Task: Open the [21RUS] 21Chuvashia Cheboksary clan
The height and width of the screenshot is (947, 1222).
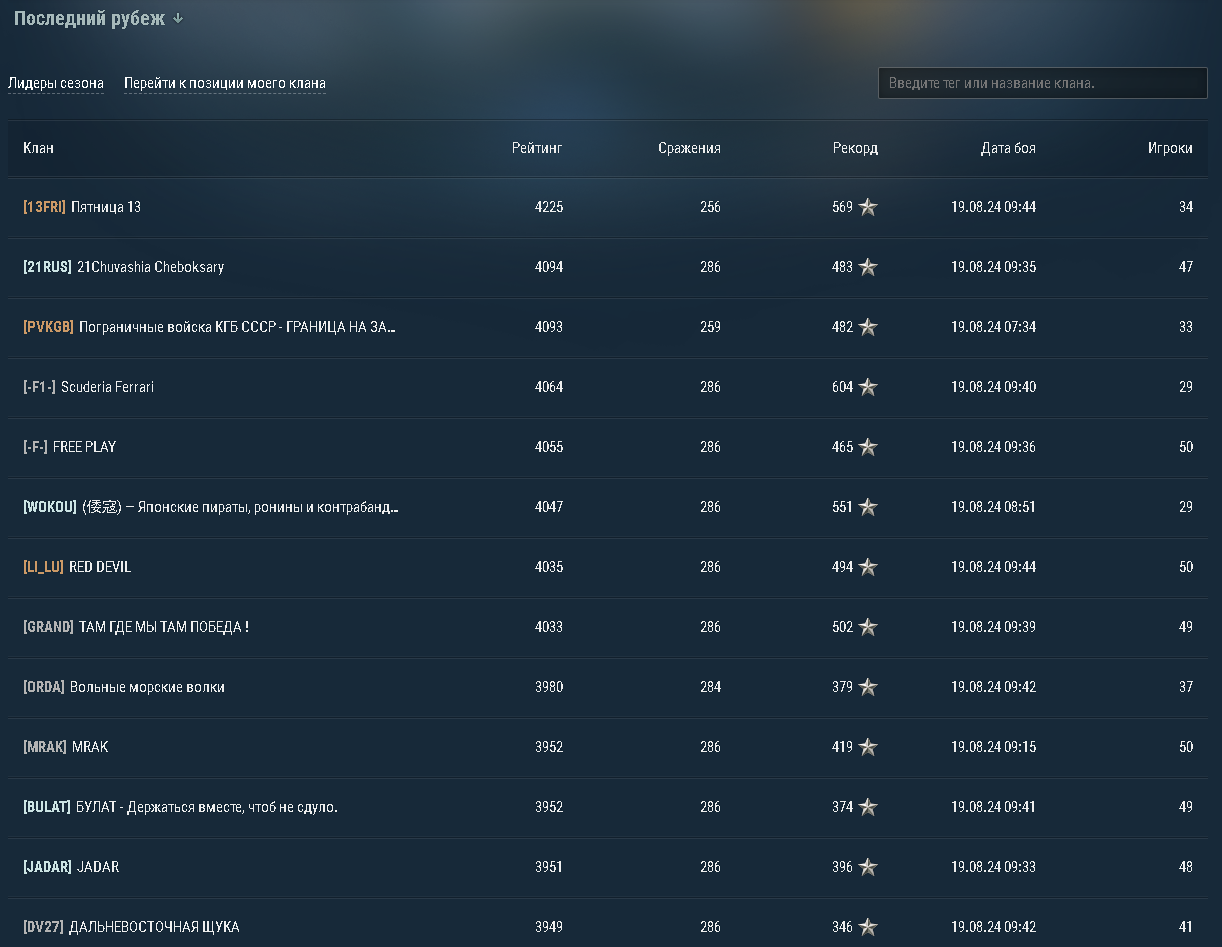Action: click(123, 267)
